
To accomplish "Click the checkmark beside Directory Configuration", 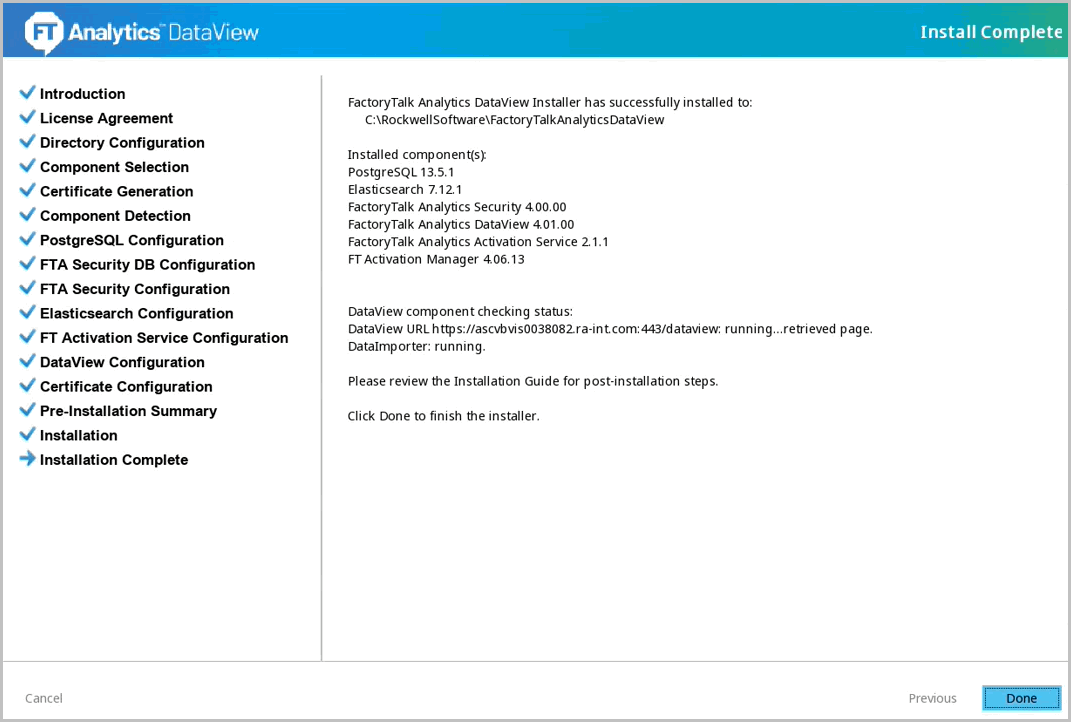I will tap(27, 142).
